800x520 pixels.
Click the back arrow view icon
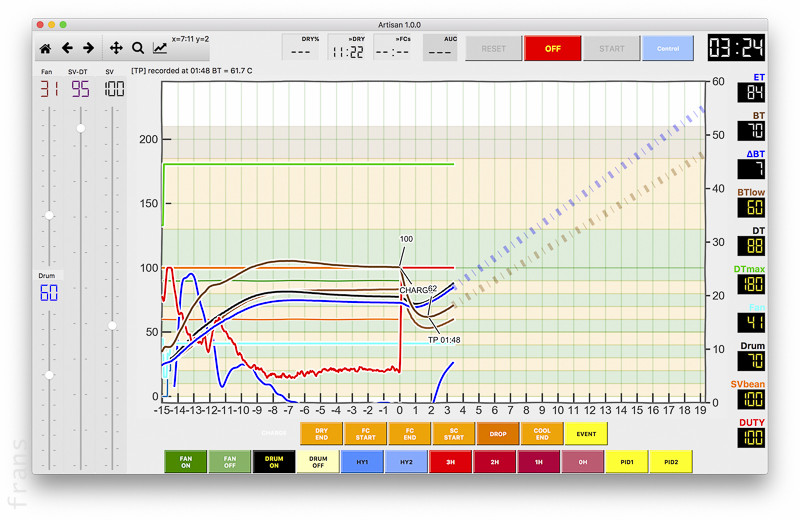click(67, 48)
